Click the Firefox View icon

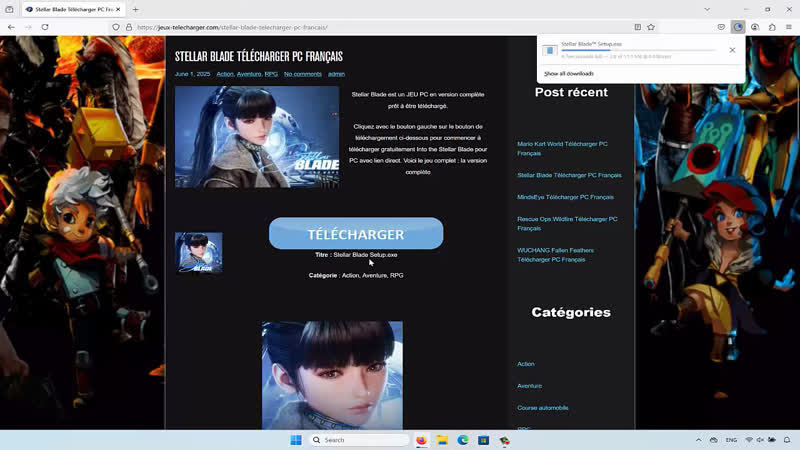click(9, 9)
